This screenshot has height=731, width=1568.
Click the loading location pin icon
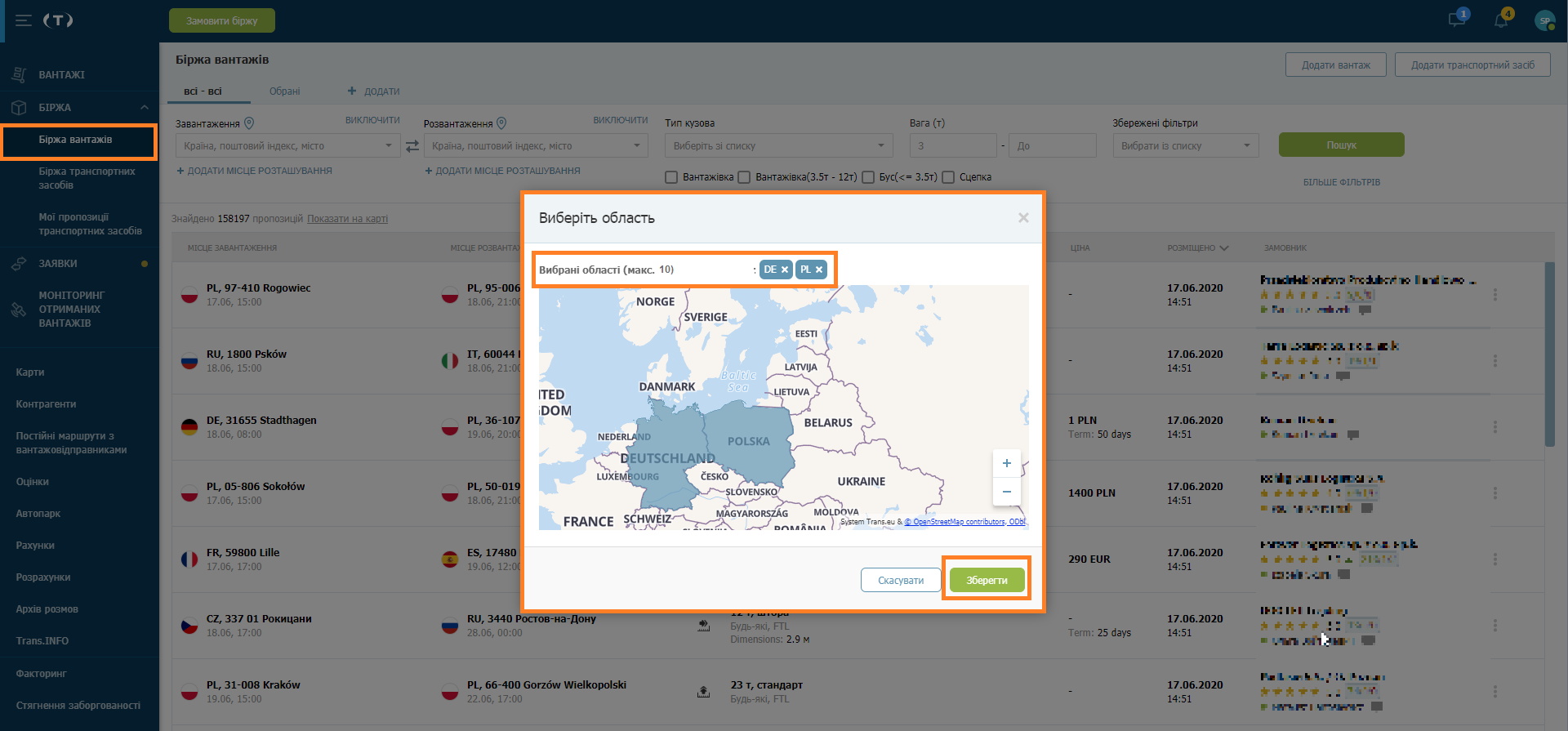click(x=250, y=123)
